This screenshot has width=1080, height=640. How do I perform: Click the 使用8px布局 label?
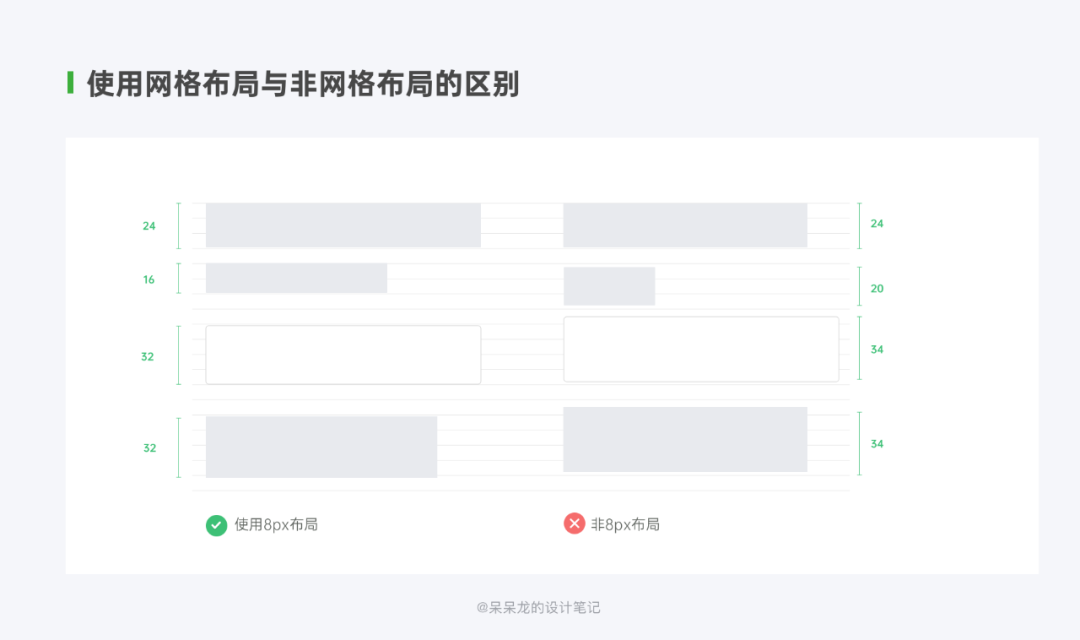pyautogui.click(x=276, y=525)
